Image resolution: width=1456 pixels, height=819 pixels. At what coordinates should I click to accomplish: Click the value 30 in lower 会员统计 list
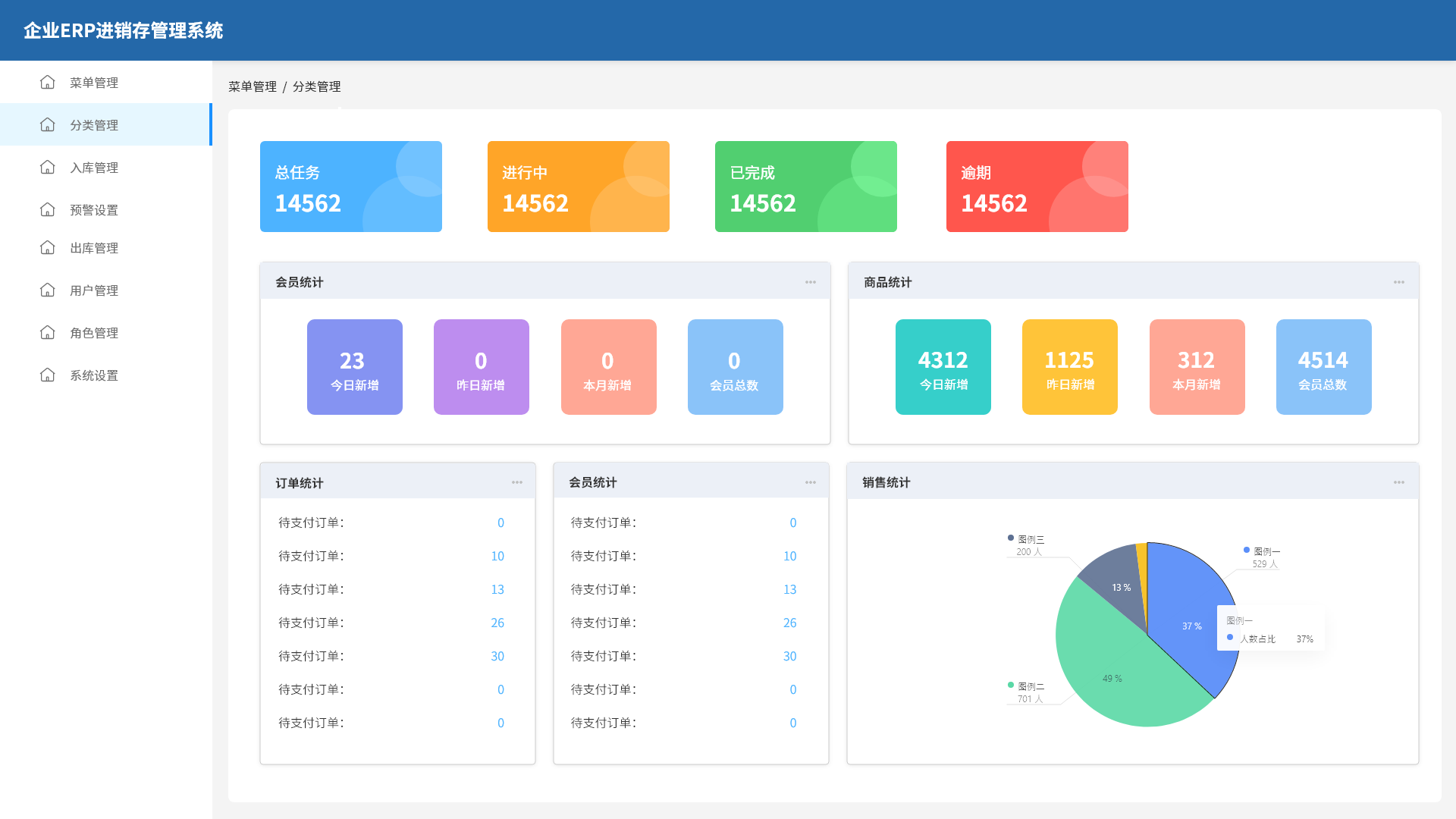click(x=790, y=656)
